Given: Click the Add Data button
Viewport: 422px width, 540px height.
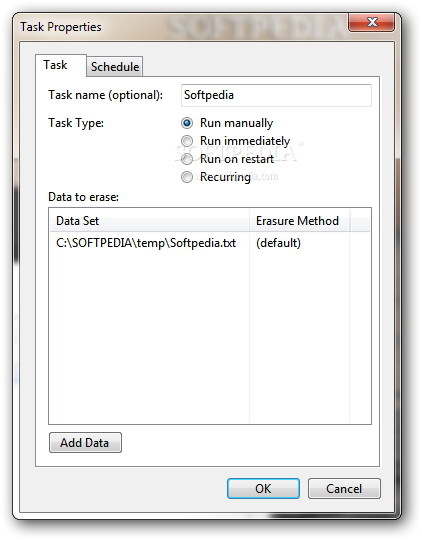Looking at the screenshot, I should point(85,442).
